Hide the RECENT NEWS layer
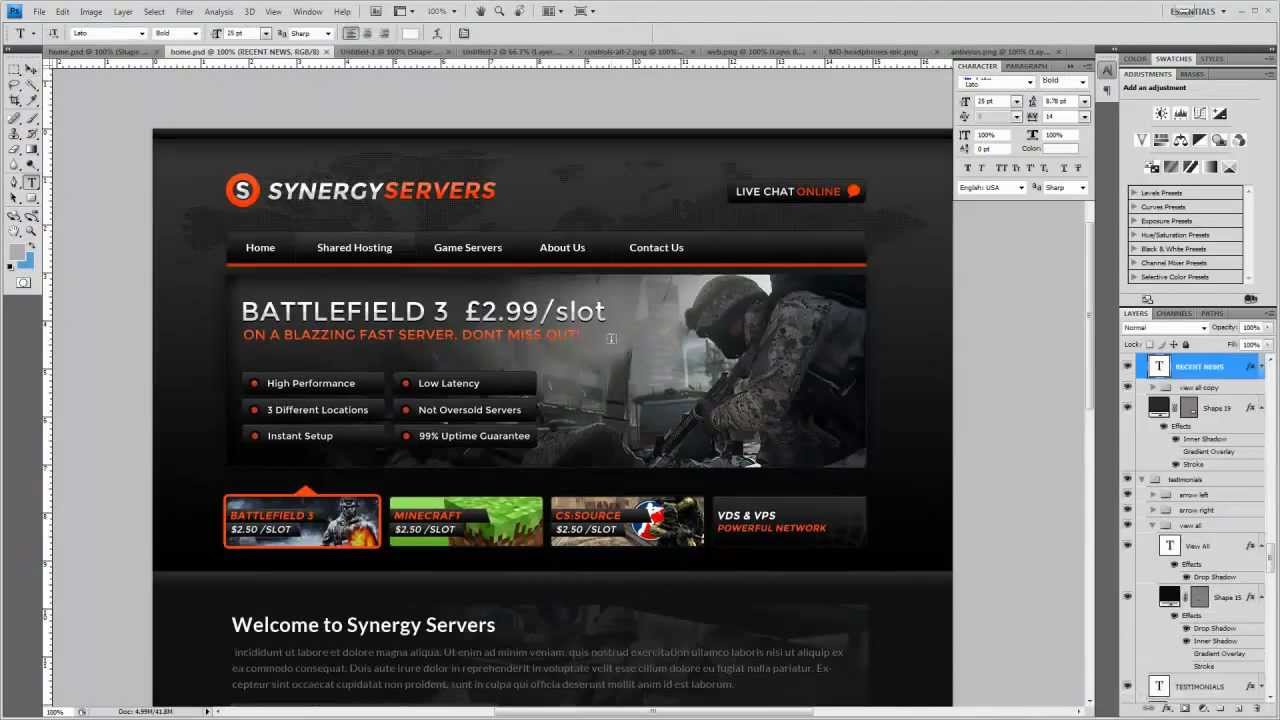The width and height of the screenshot is (1280, 720). 1127,367
